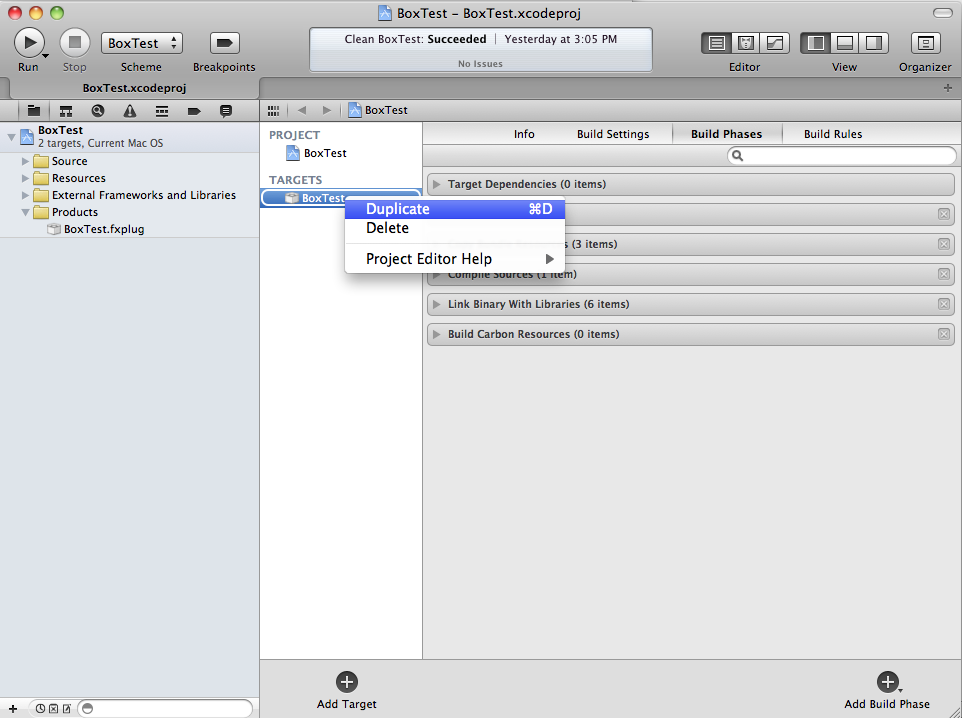Open the Organizer window
This screenshot has height=718, width=962.
[x=925, y=43]
